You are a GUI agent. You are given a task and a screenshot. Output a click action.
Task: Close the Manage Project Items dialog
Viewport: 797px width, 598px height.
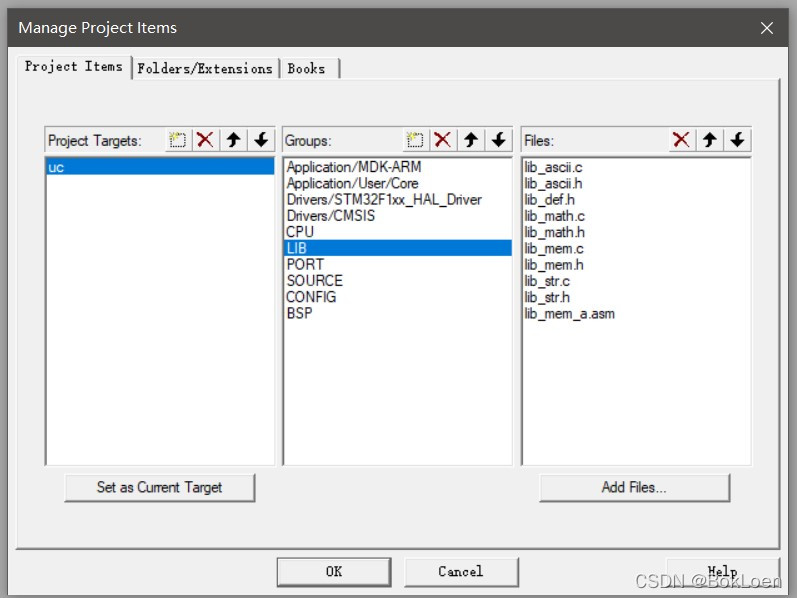click(x=767, y=27)
